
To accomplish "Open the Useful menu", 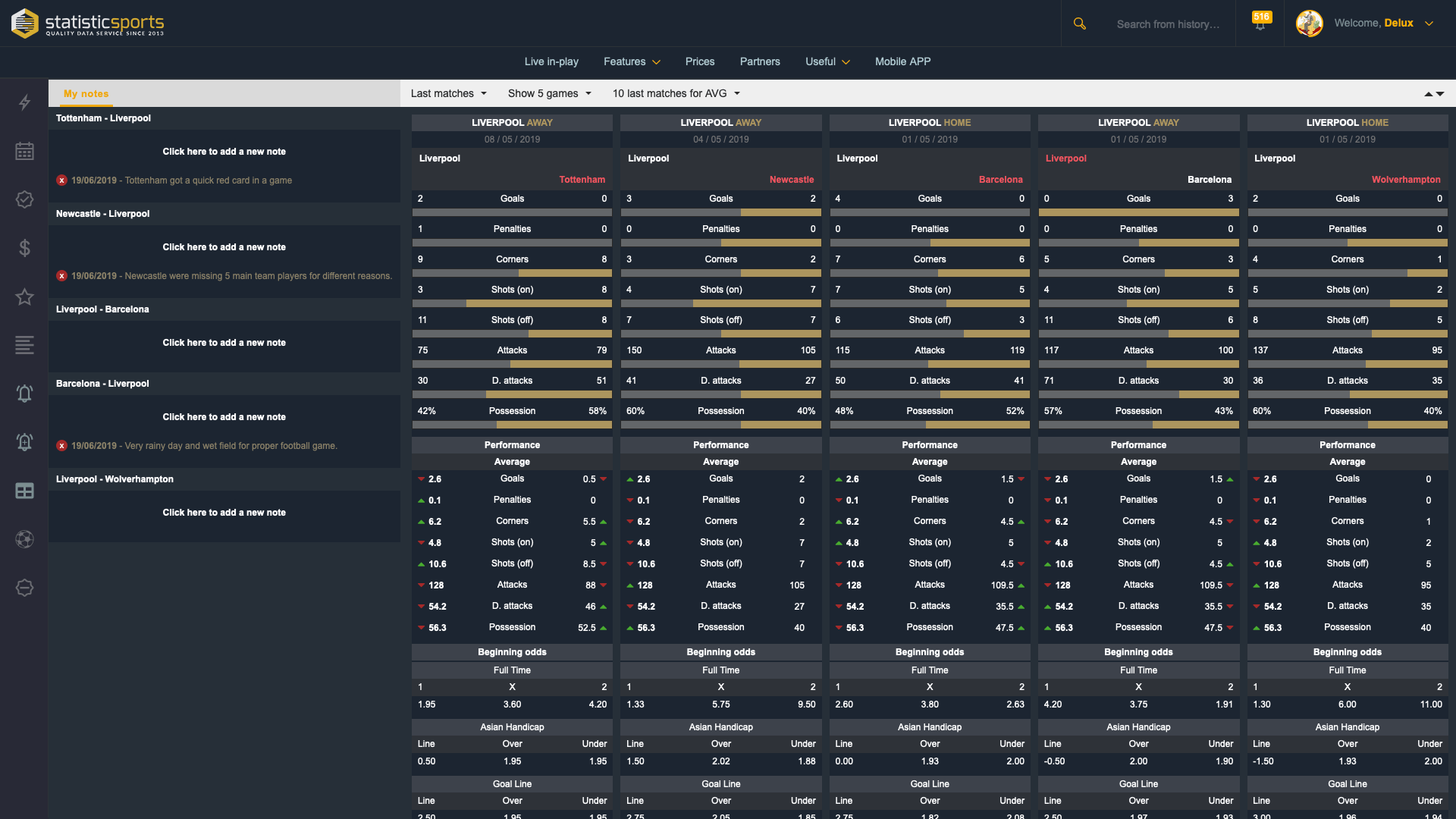I will 820,61.
